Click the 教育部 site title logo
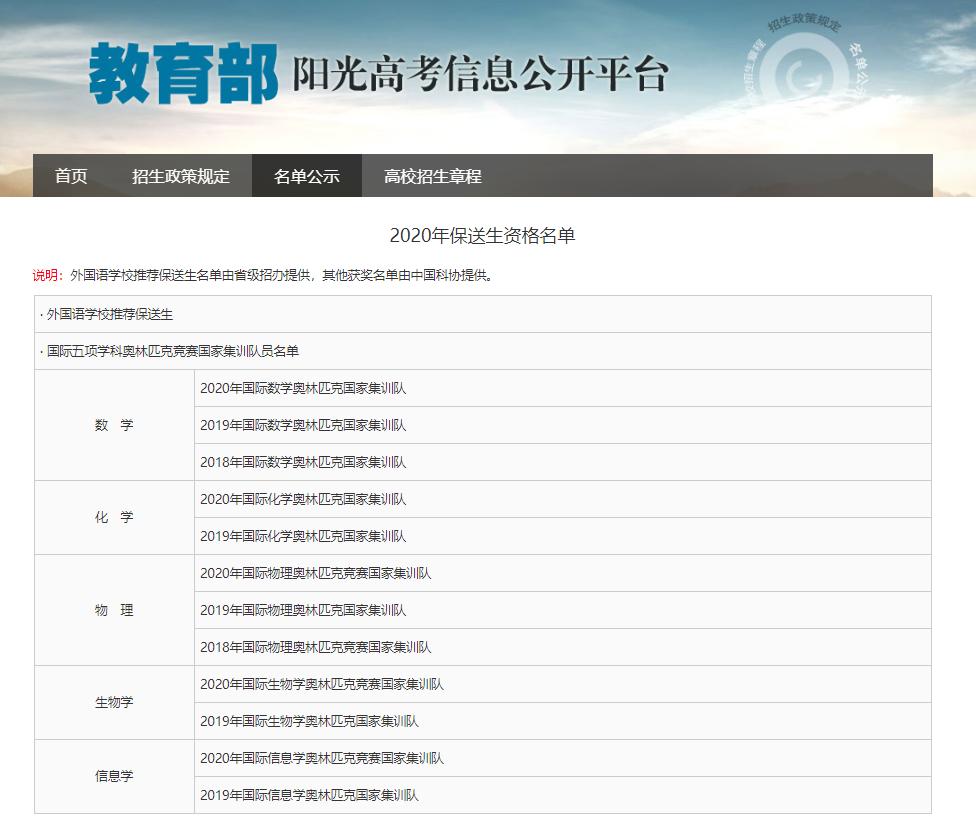Image resolution: width=976 pixels, height=817 pixels. 183,75
